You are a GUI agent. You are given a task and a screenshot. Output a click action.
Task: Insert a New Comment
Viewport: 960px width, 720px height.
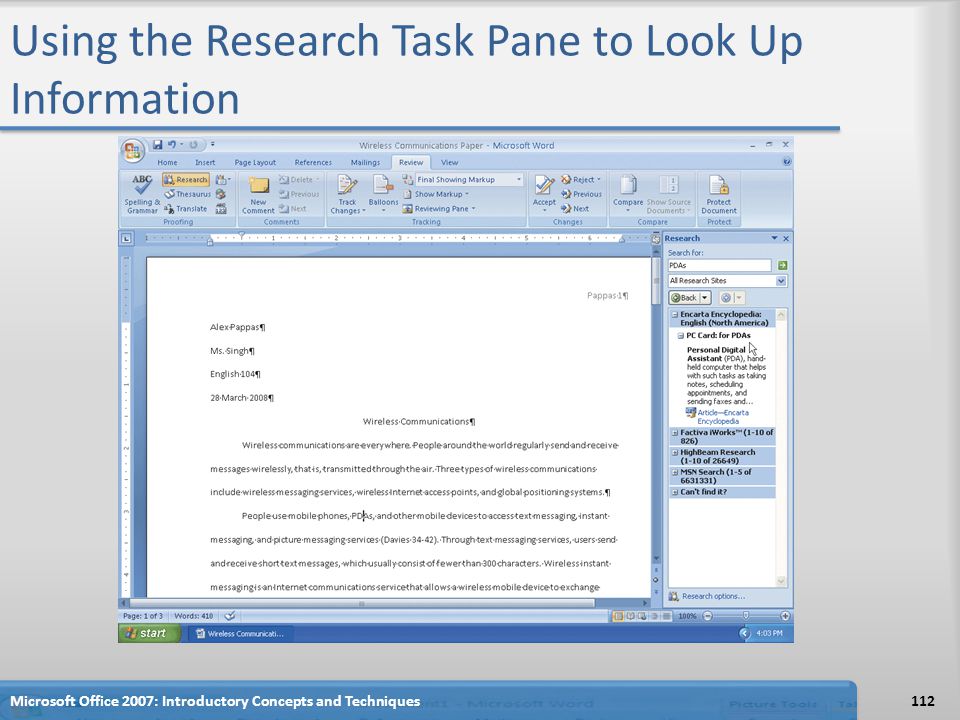[258, 195]
